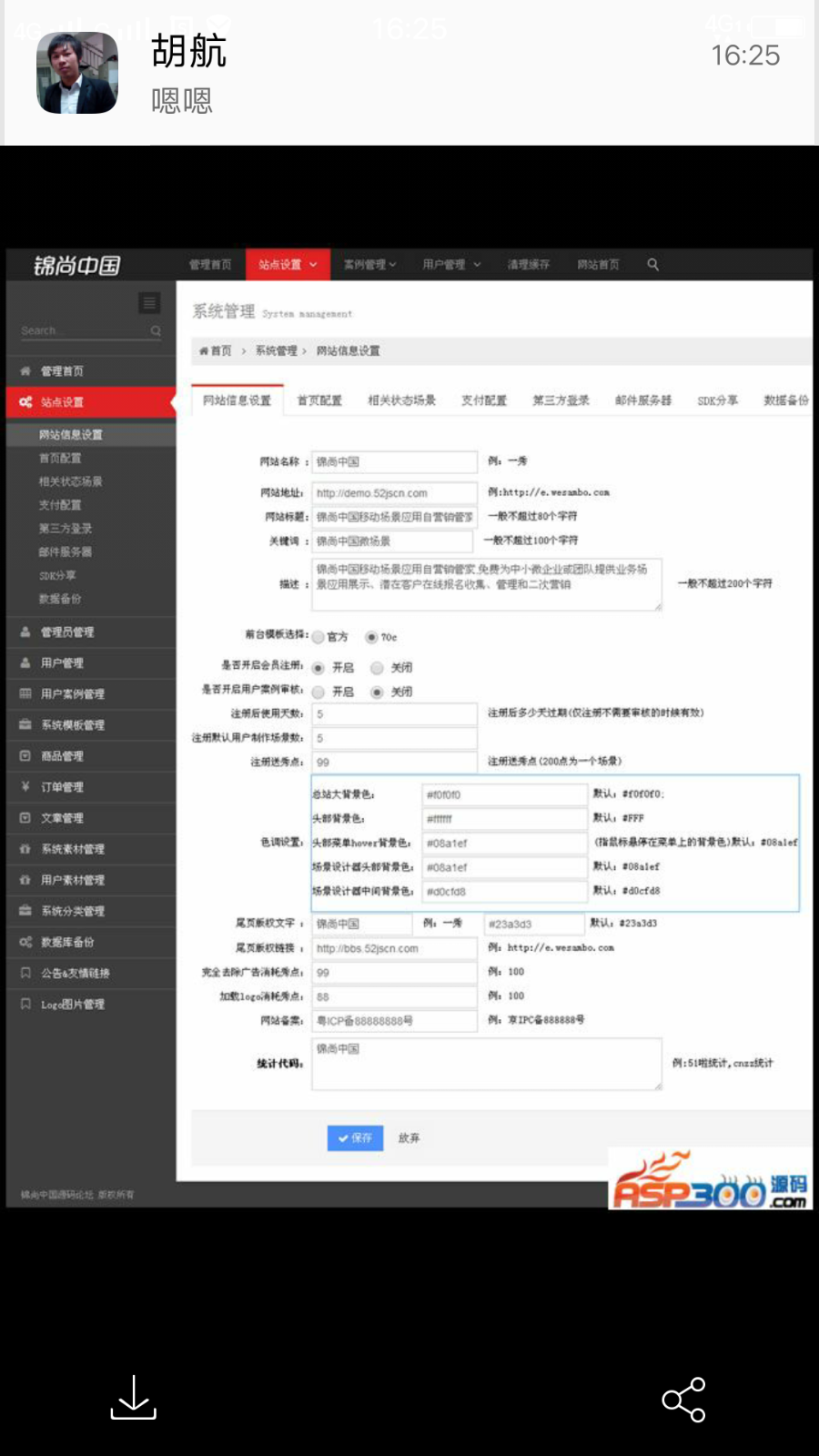819x1456 pixels.
Task: Click the 网站地址 input field
Action: click(394, 493)
